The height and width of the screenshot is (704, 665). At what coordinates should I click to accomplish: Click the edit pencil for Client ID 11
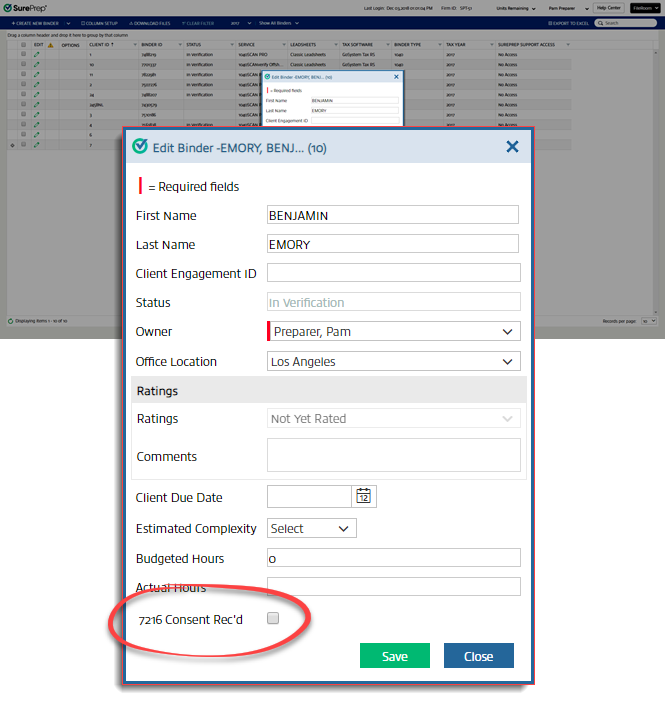coord(37,75)
